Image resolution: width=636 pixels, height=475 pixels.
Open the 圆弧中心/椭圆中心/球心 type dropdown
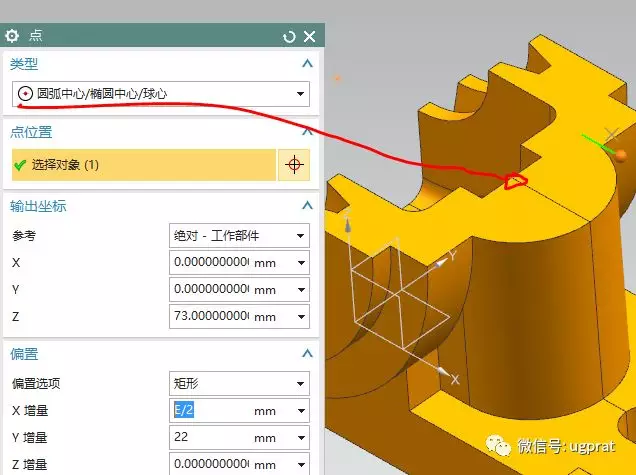point(161,94)
